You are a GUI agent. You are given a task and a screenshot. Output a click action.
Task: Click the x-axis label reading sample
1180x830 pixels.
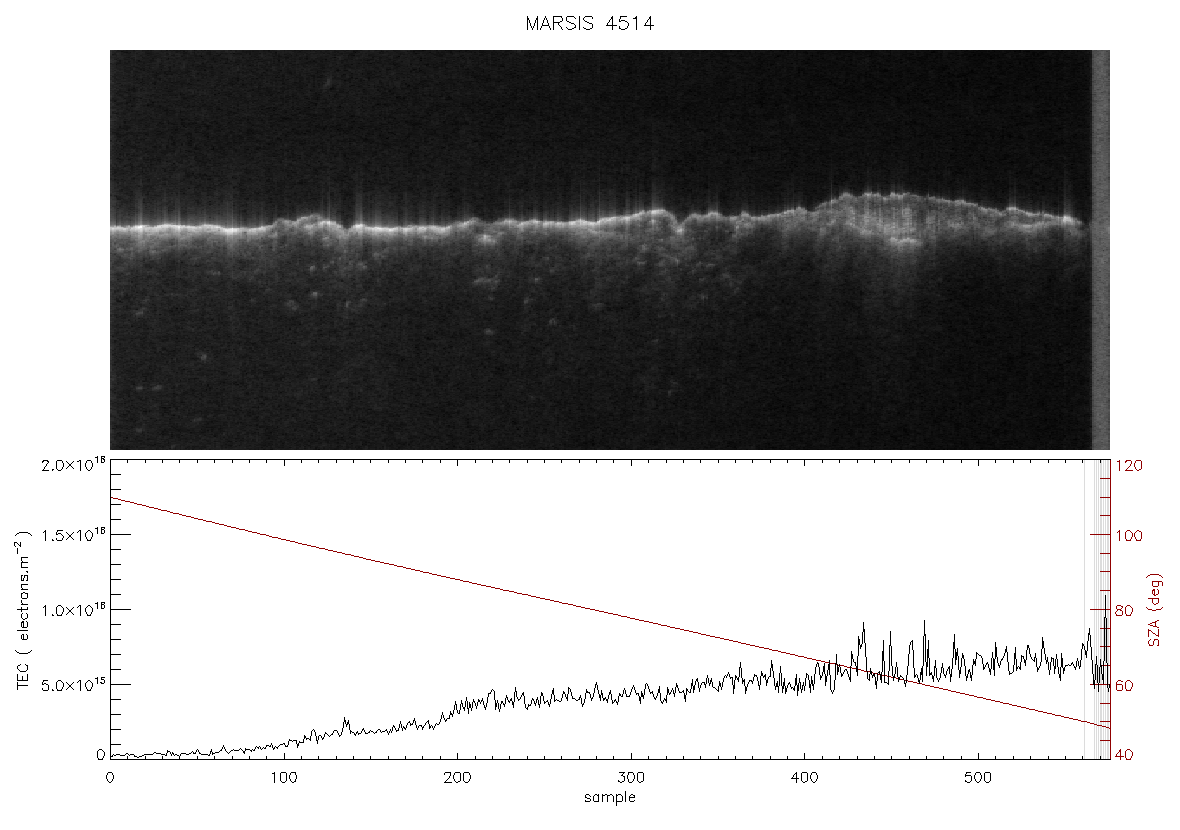610,798
